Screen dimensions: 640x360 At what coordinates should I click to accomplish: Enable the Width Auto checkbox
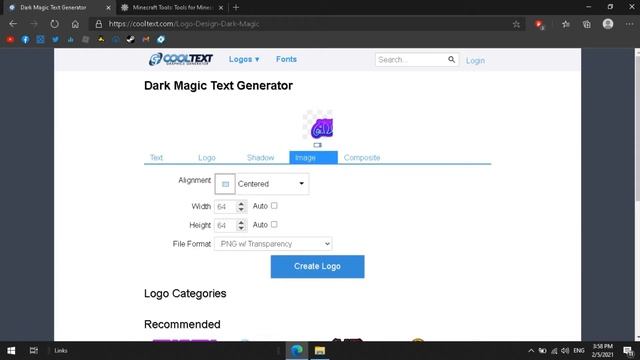(x=274, y=206)
